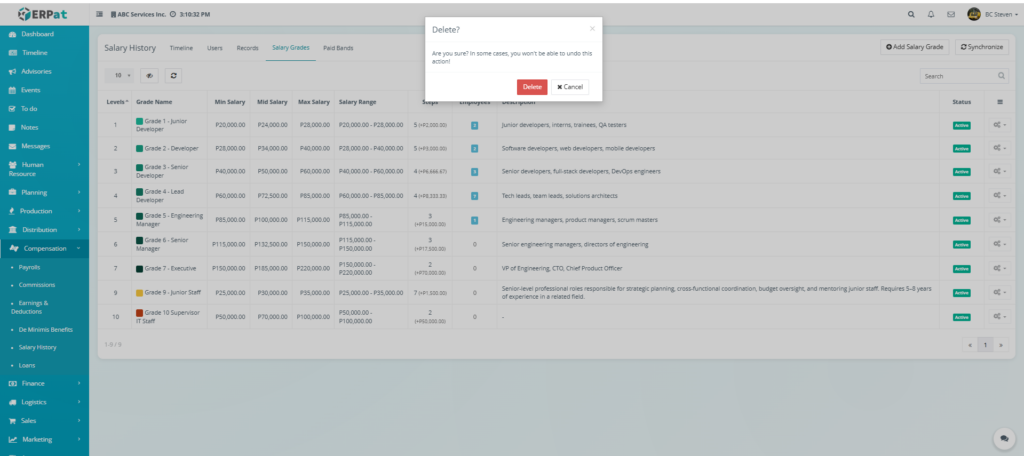Click the employees count badge for Grade 1
This screenshot has width=1024, height=456.
[x=474, y=125]
